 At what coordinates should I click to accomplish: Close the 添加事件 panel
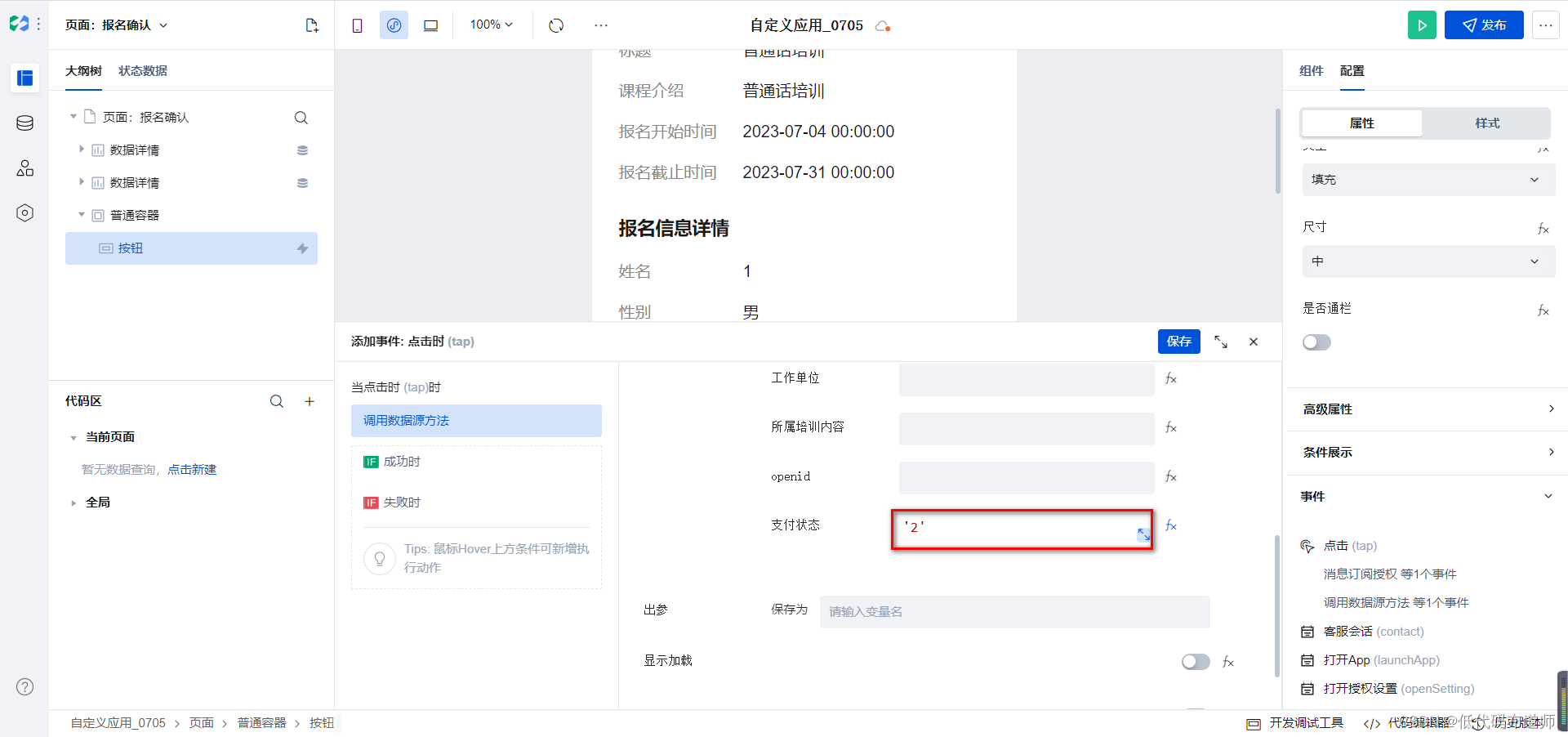[x=1254, y=342]
